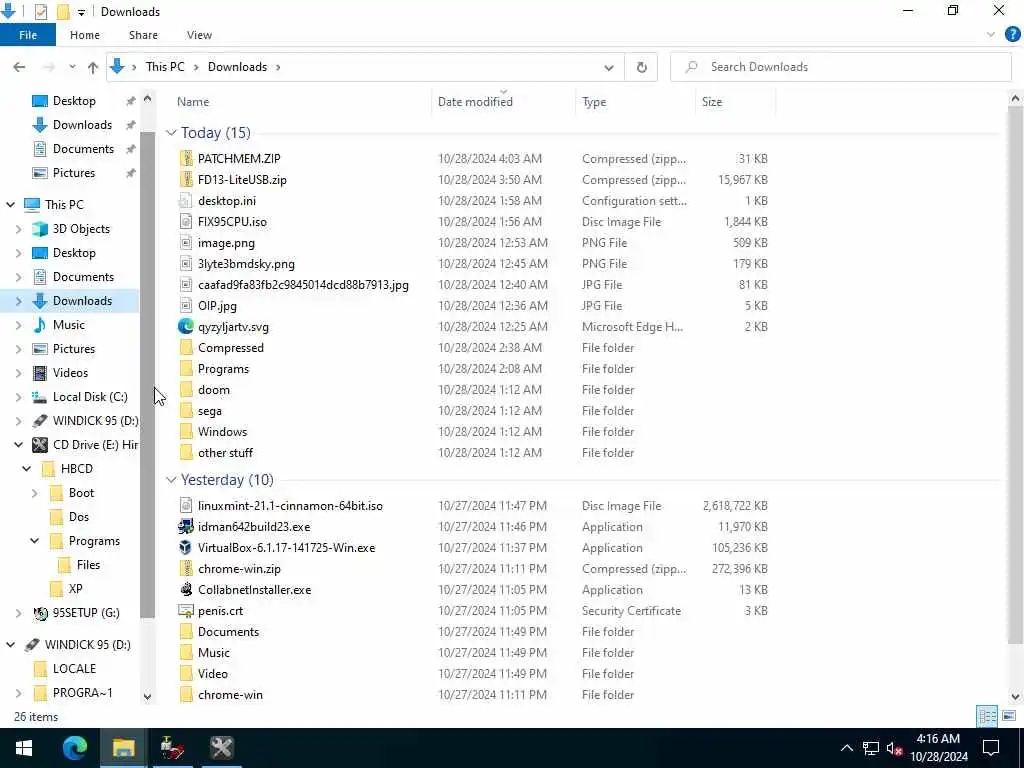The width and height of the screenshot is (1024, 768).
Task: Click the taskbar installer app icon
Action: coord(172,748)
